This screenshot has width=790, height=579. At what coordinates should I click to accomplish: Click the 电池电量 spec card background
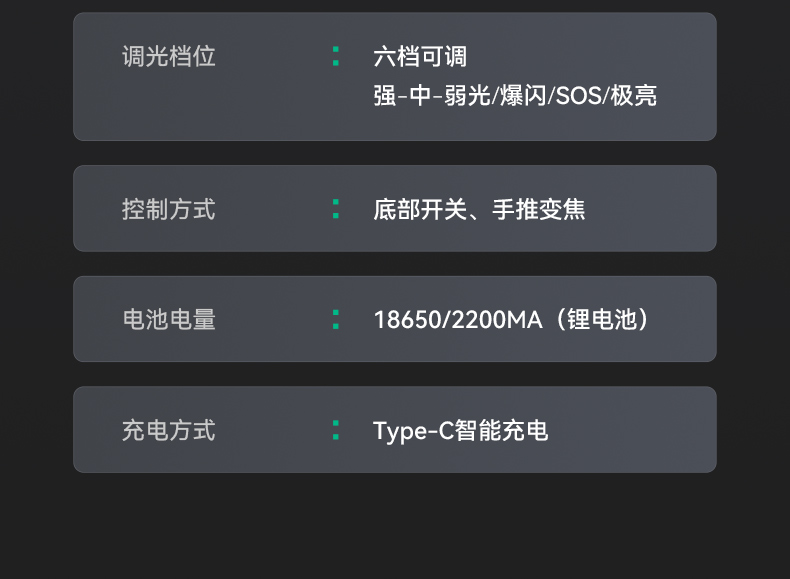[x=394, y=319]
